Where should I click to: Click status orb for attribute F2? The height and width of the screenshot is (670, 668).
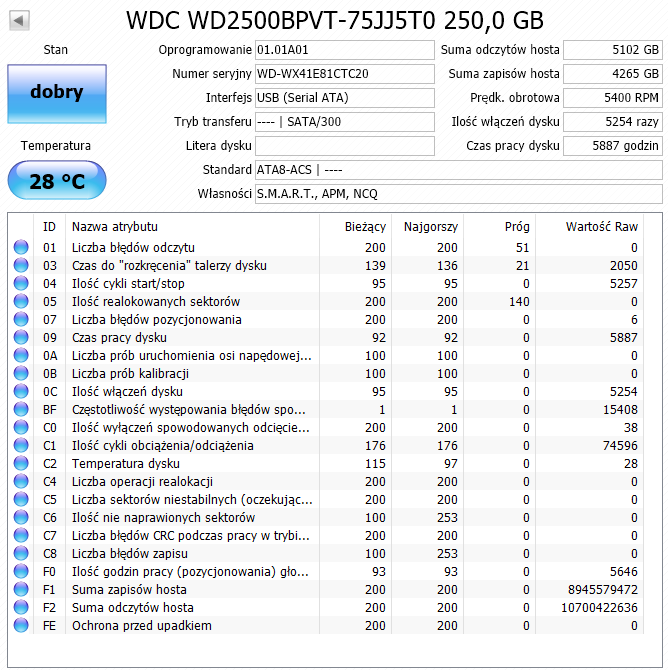coord(21,607)
